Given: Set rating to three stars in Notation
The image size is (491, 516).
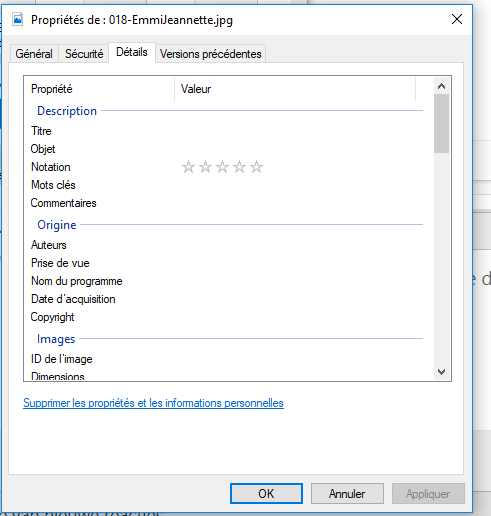Looking at the screenshot, I should 222,167.
